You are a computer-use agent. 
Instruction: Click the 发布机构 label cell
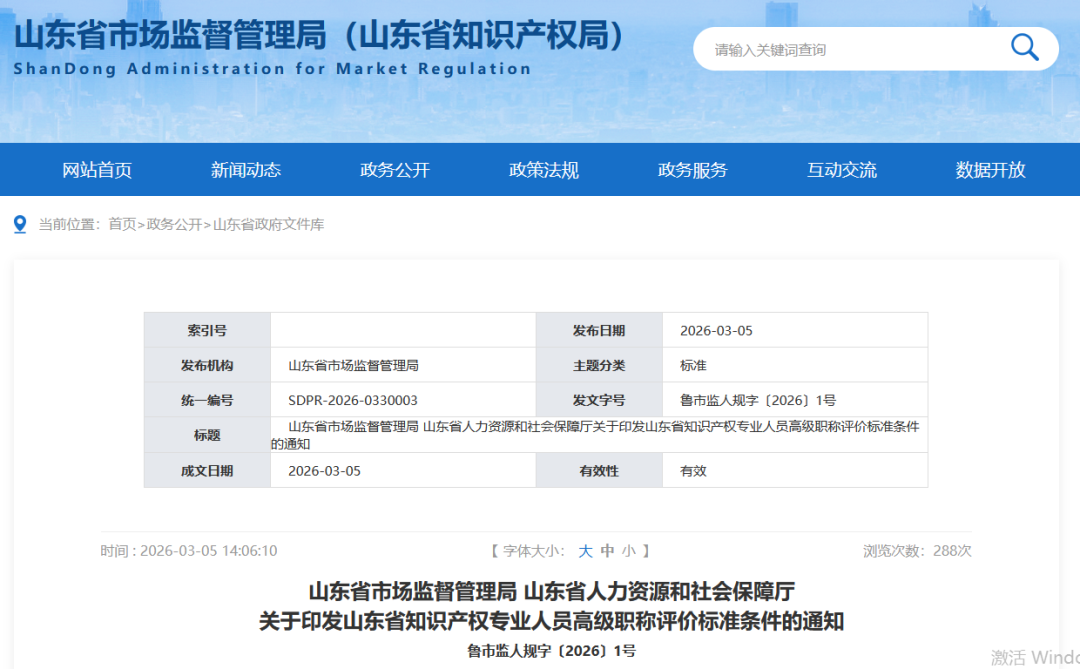tap(207, 365)
